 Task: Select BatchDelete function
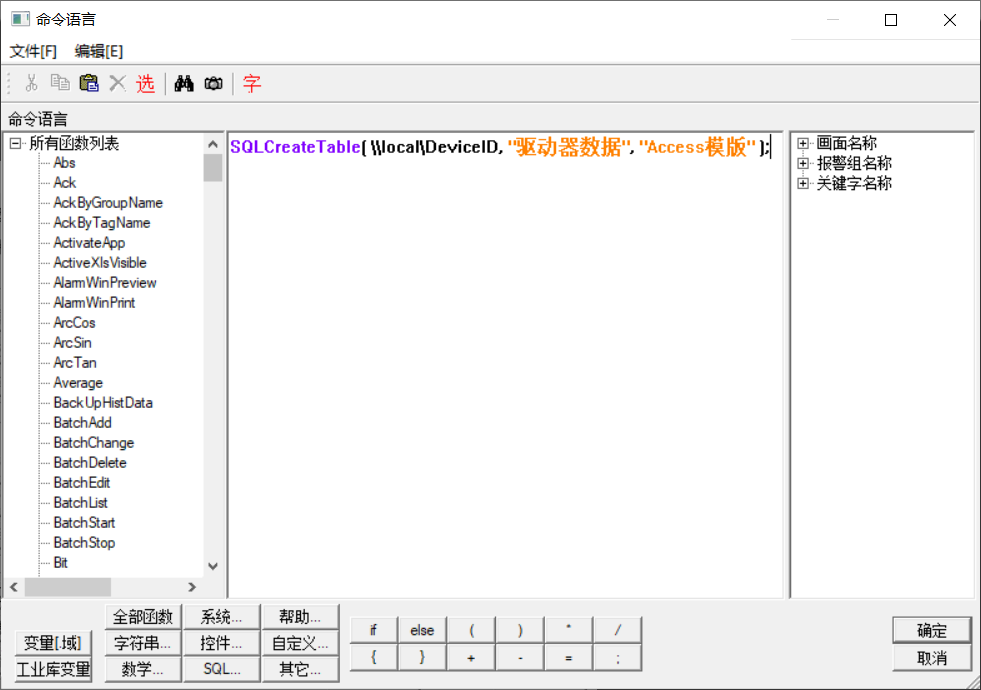click(x=90, y=463)
